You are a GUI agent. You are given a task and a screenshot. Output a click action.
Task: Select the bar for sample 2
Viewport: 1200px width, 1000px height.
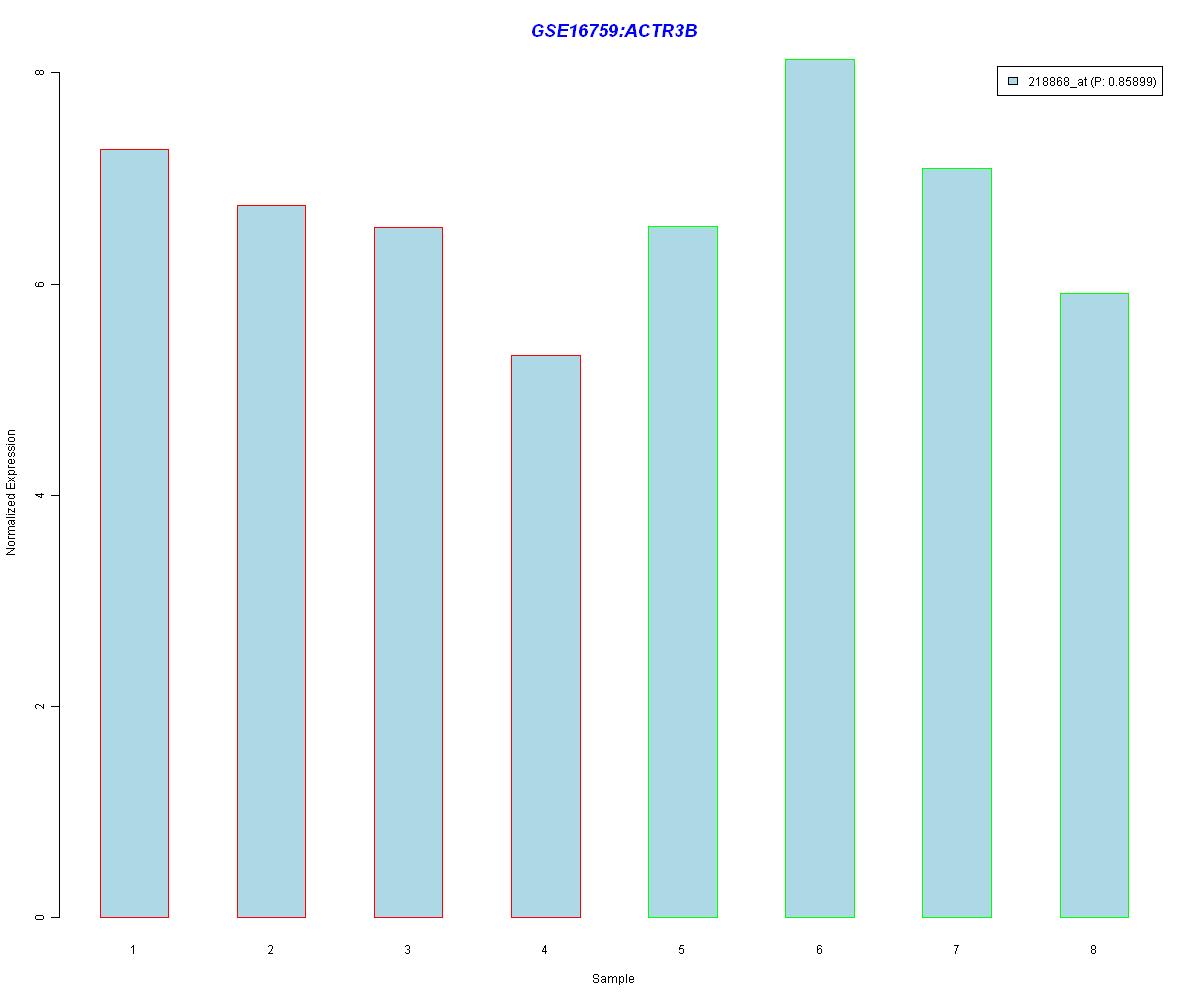[271, 561]
